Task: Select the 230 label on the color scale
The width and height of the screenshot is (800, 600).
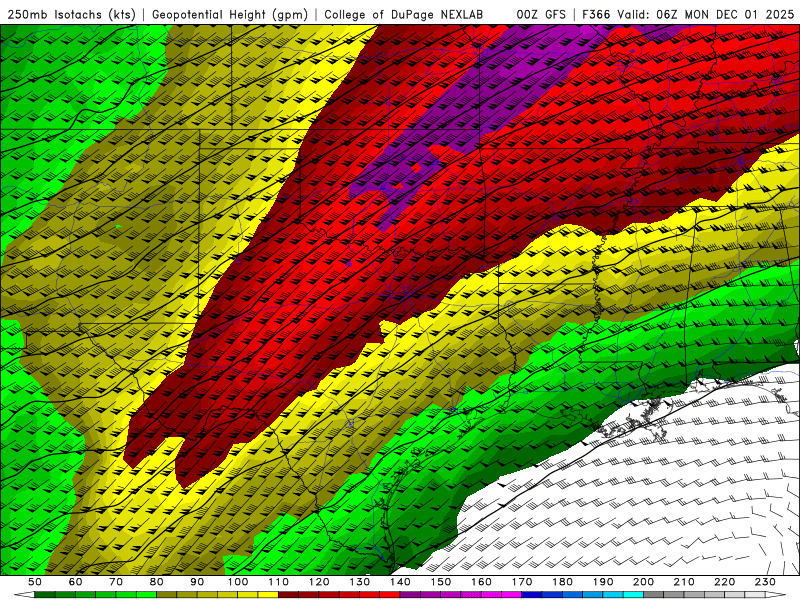Action: point(765,582)
